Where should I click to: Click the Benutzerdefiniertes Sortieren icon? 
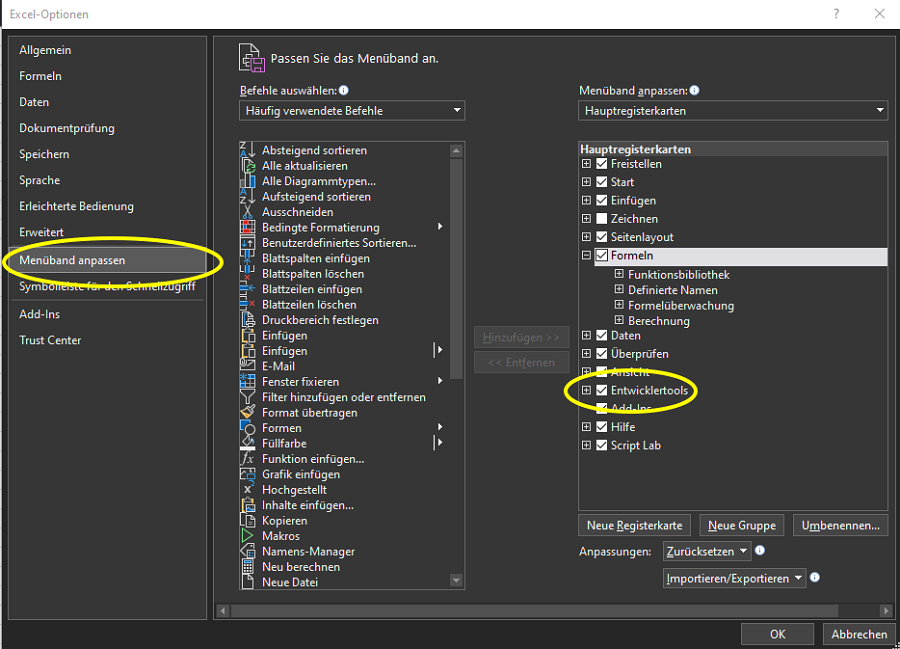click(x=247, y=243)
